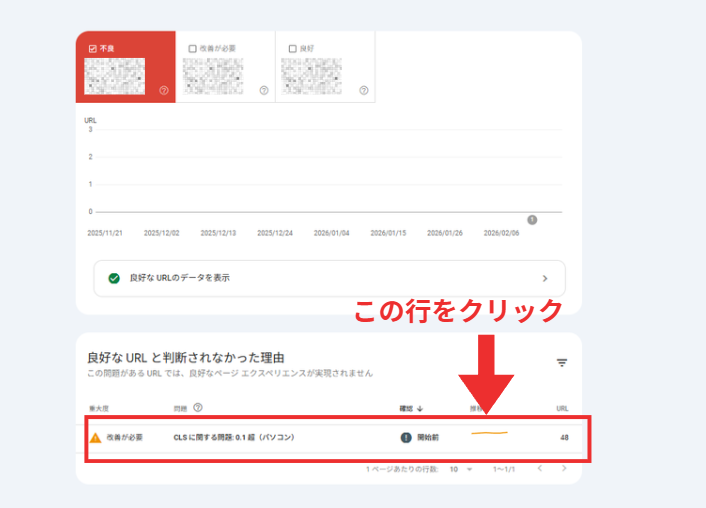706x508 pixels.
Task: Click the gray annotation marker on the chart
Action: 532,219
